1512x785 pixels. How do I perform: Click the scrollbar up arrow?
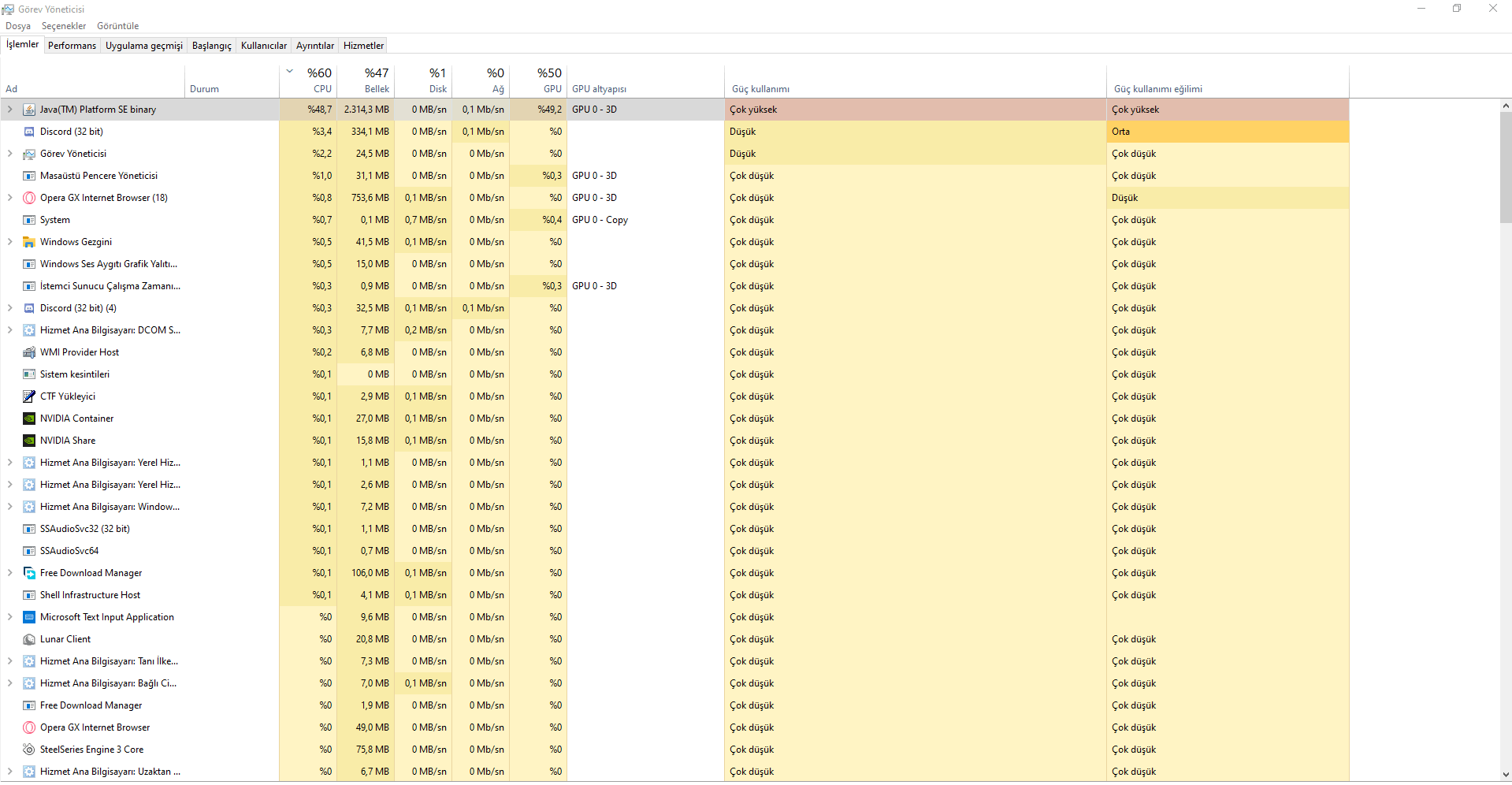[x=1506, y=106]
